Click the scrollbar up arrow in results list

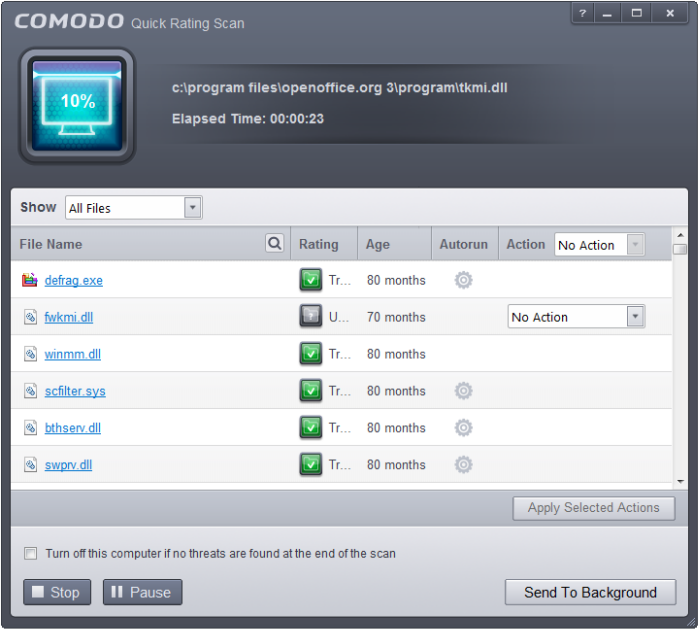(680, 234)
